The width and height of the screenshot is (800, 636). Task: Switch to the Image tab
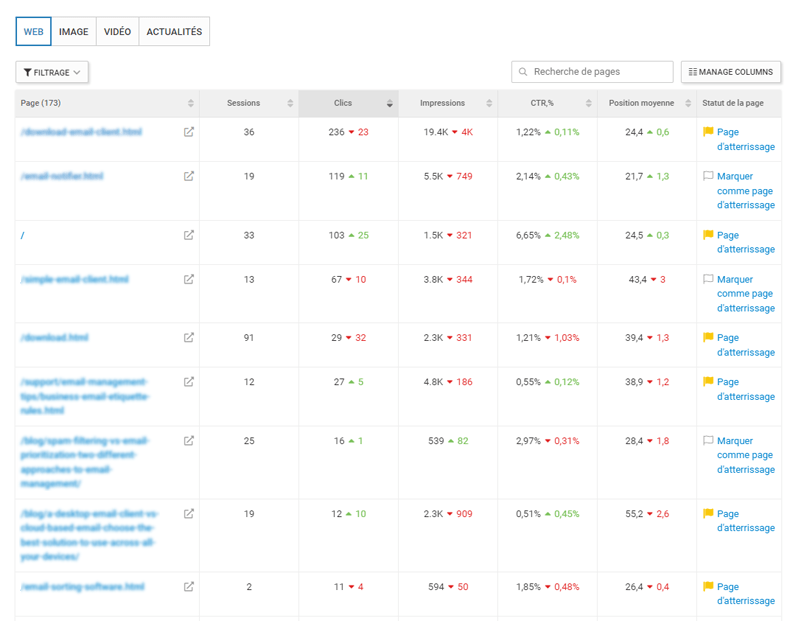73,32
